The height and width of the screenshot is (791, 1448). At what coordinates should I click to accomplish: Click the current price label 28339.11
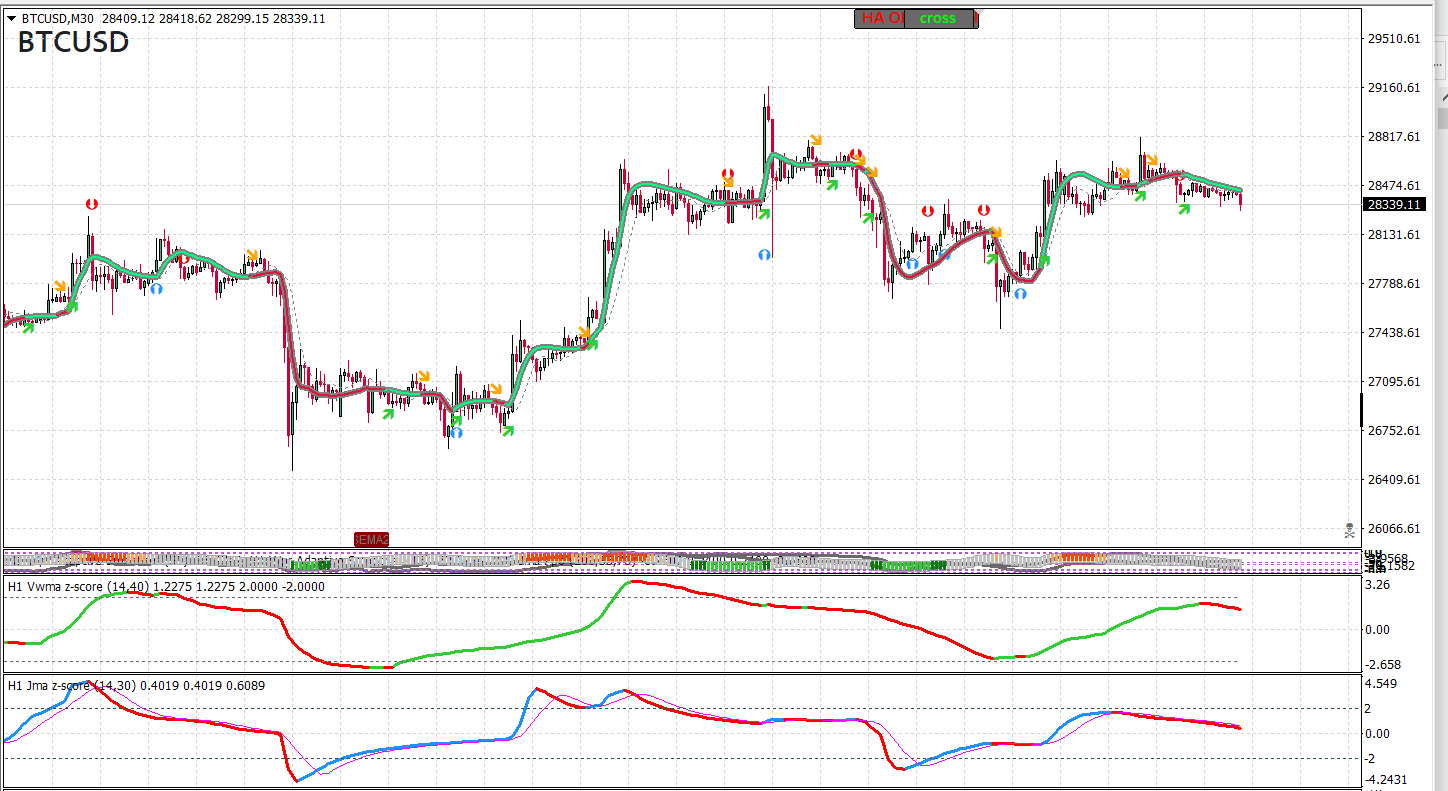(1393, 204)
